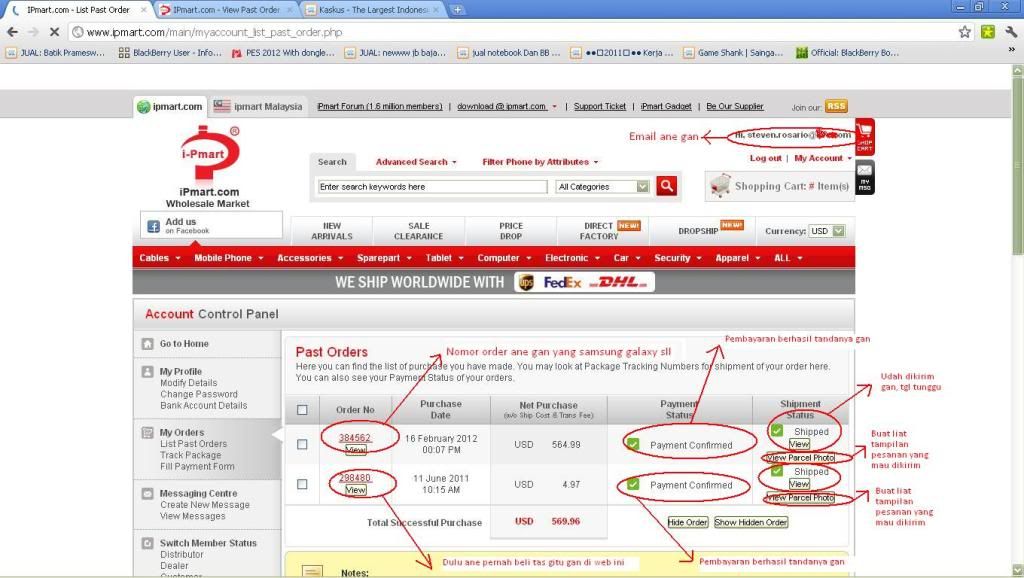The height and width of the screenshot is (578, 1024).
Task: Open the PES 2012 With dongle bookmark
Action: tap(283, 53)
